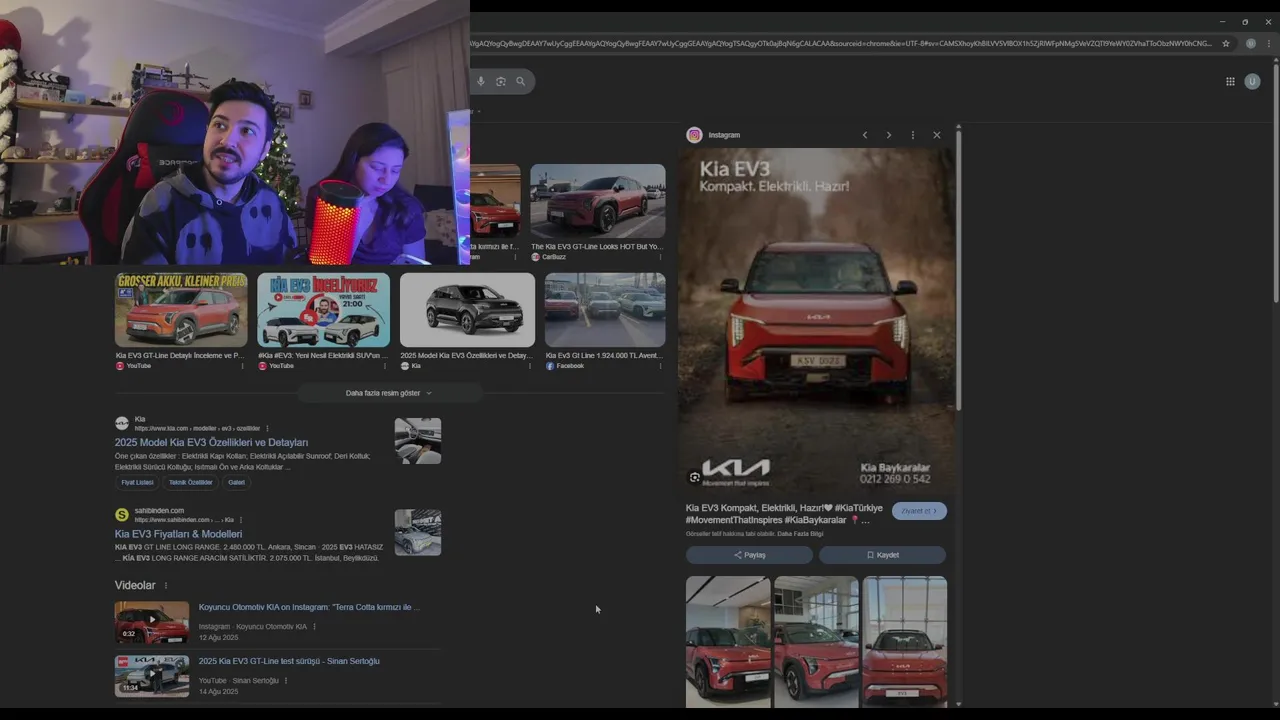The height and width of the screenshot is (720, 1280).
Task: Go to previous image in preview panel
Action: point(865,135)
